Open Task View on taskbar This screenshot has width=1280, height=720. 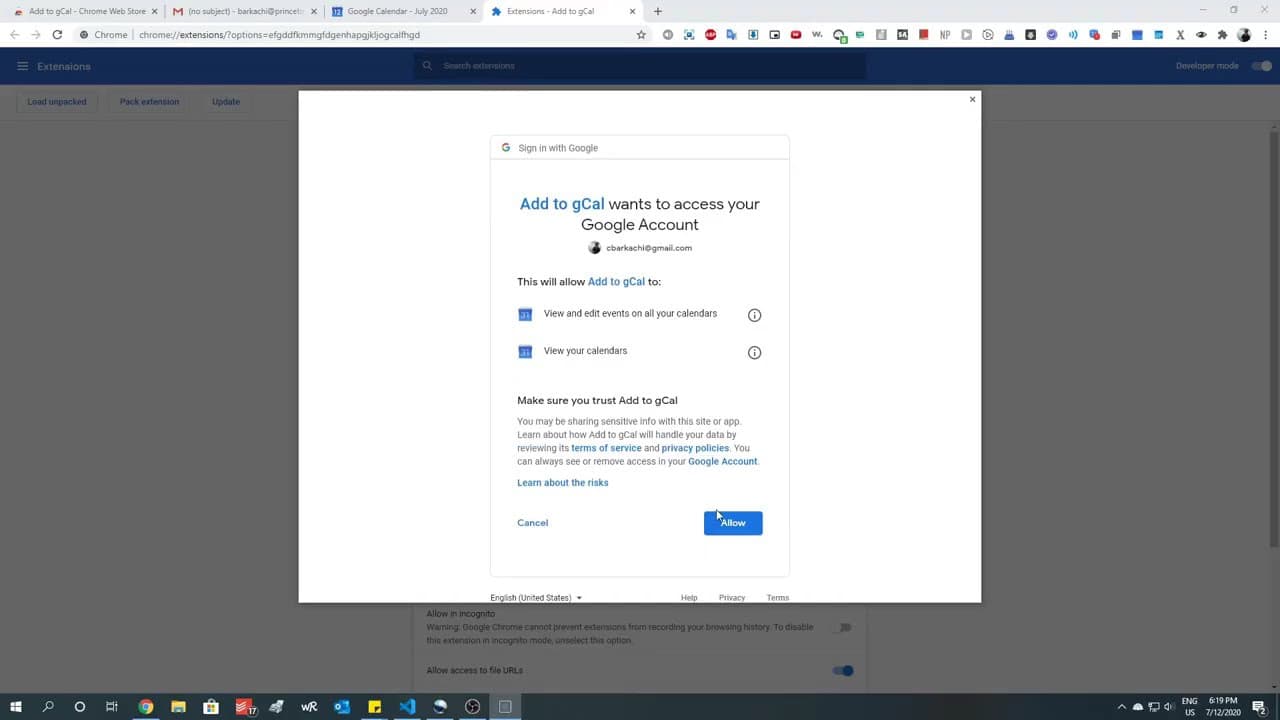click(x=112, y=707)
